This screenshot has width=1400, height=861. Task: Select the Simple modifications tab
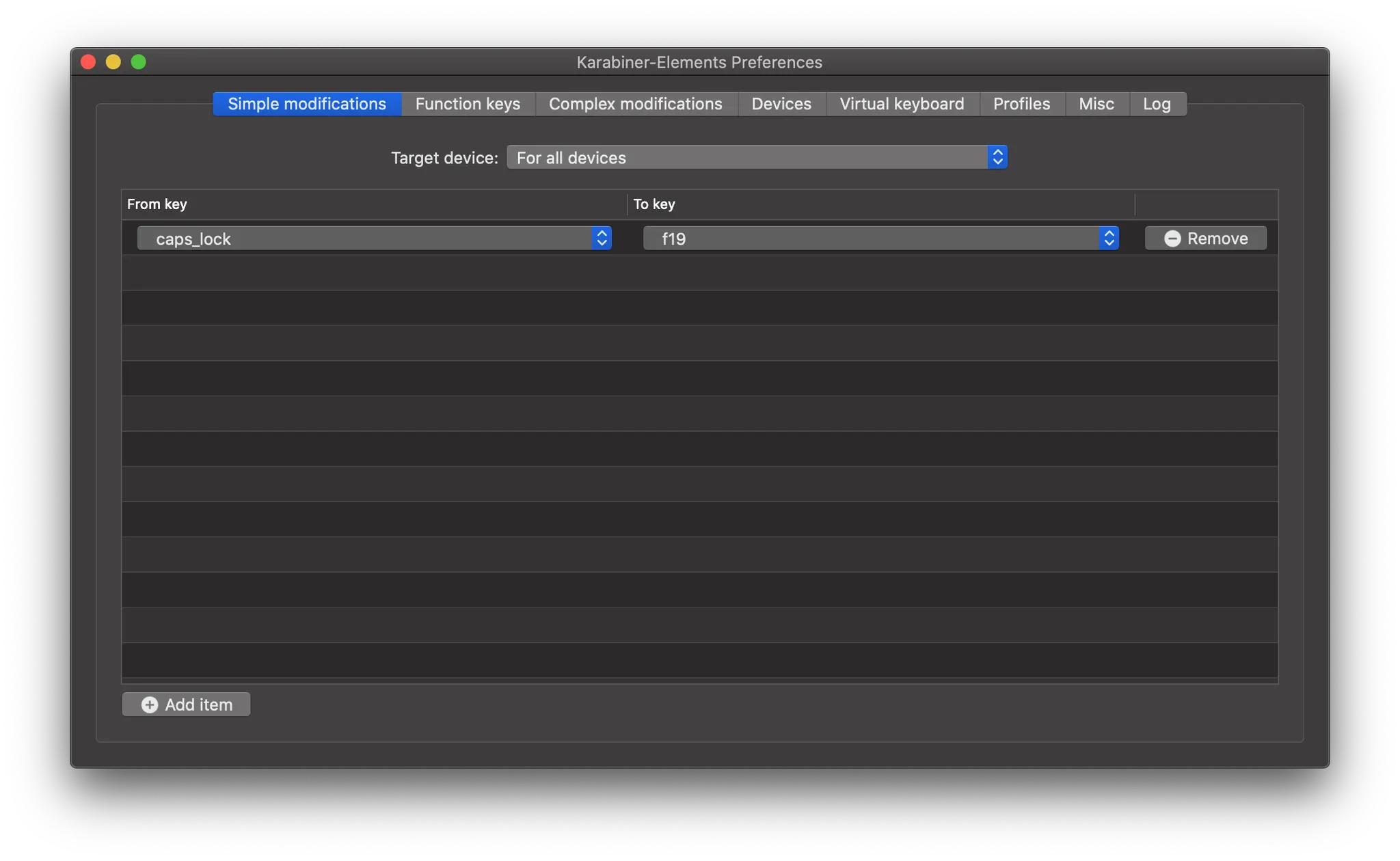point(307,104)
